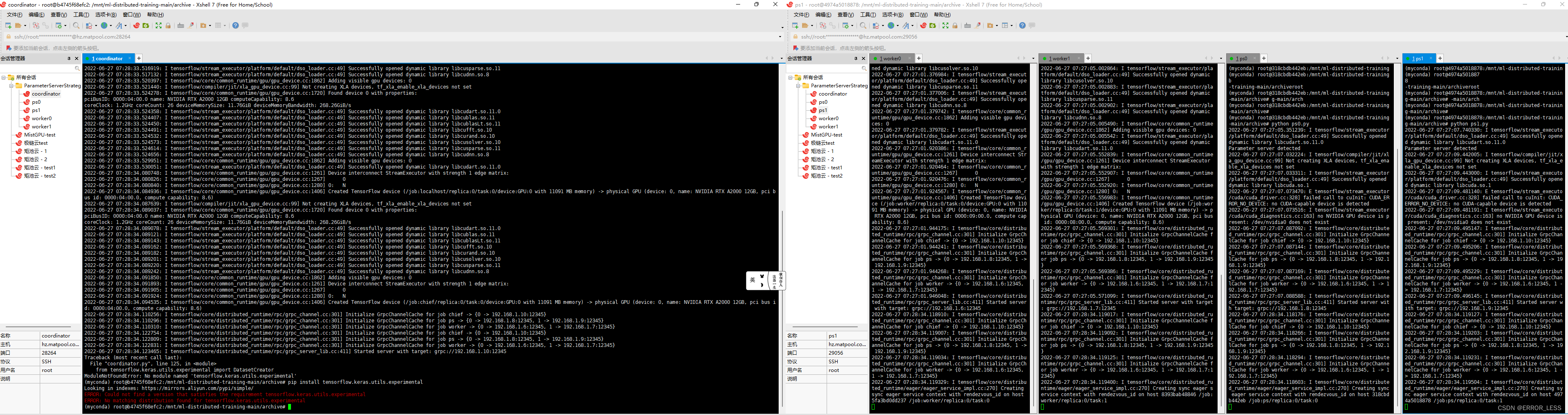Collapse 所有会话 tree node in coordinator window
The width and height of the screenshot is (1568, 415).
tap(4, 78)
